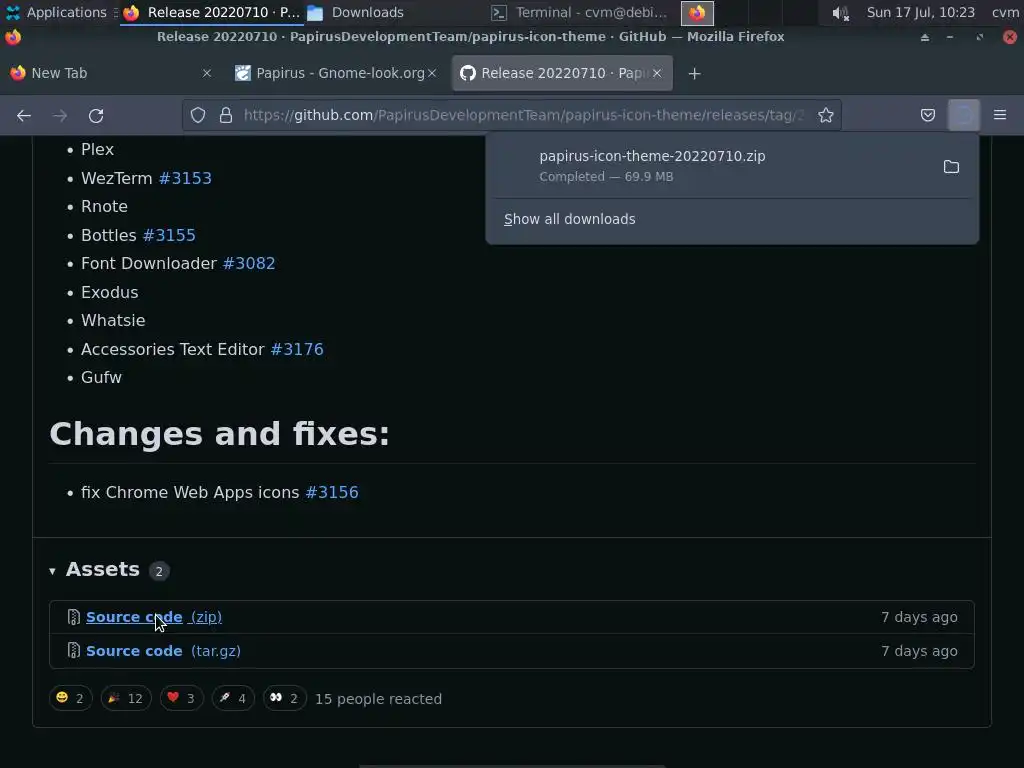The width and height of the screenshot is (1024, 768).
Task: Open issue #3156 Chrome Web Apps fix
Action: [332, 492]
